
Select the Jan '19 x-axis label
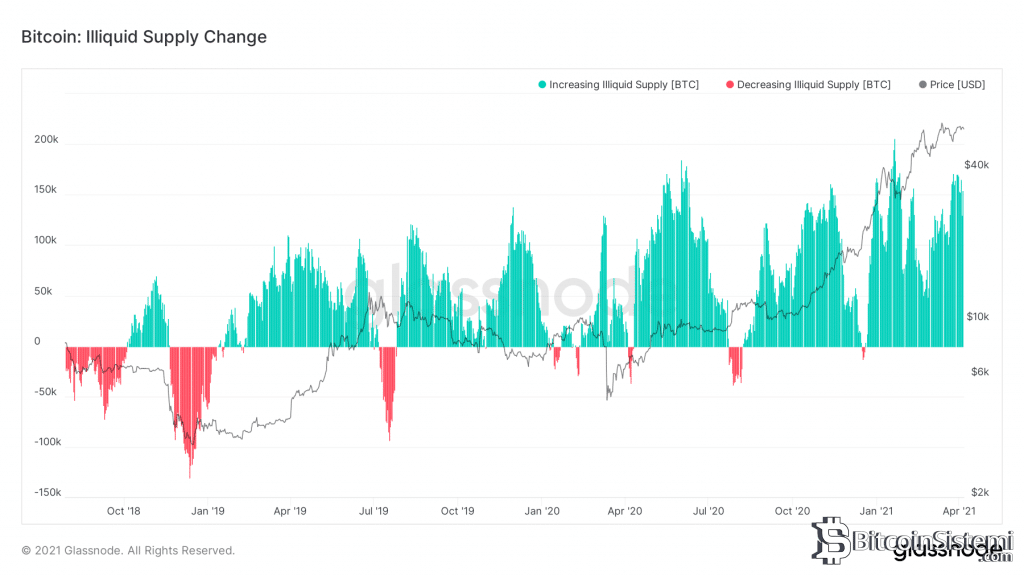208,511
